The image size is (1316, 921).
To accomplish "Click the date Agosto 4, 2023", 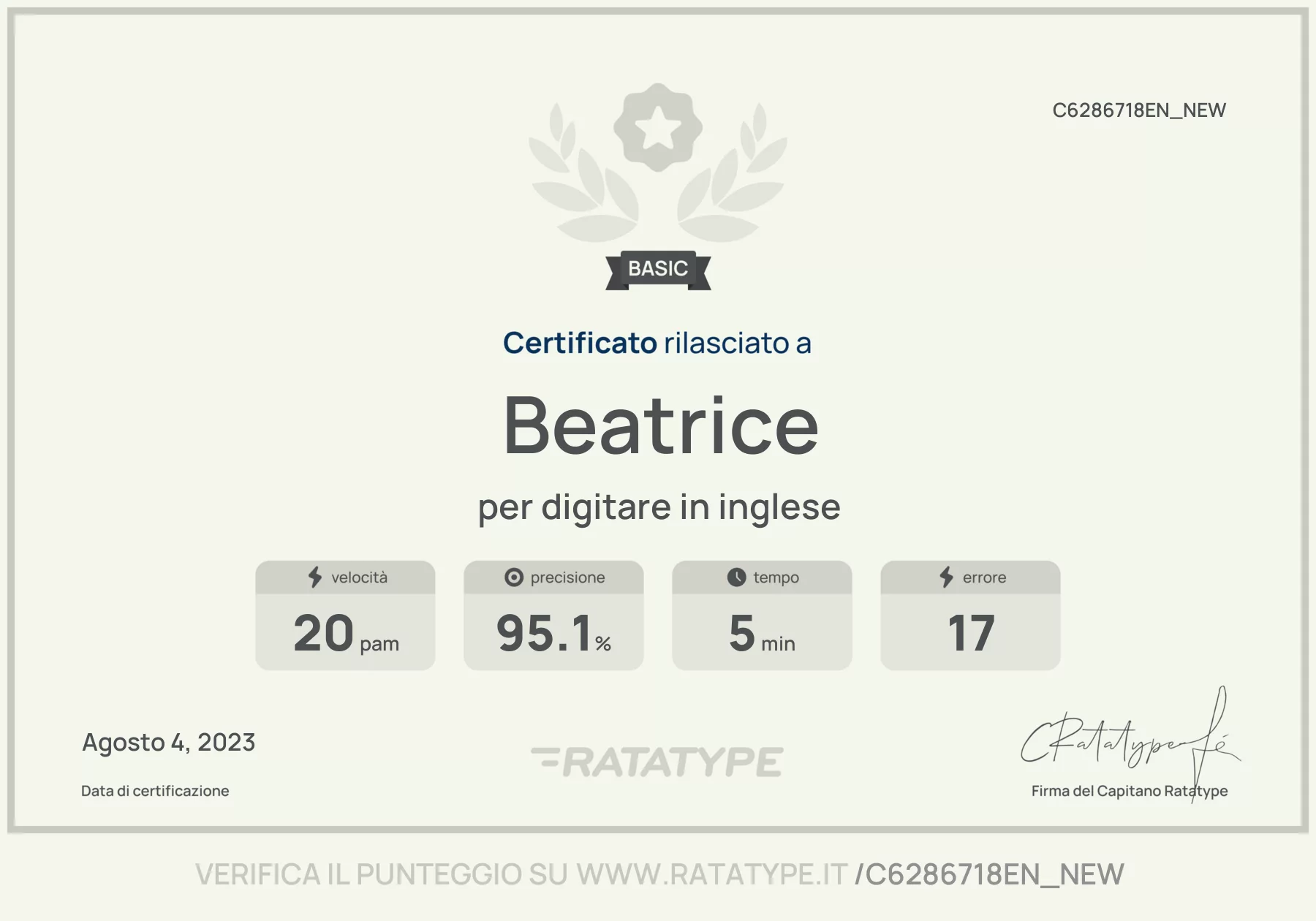I will tap(169, 743).
